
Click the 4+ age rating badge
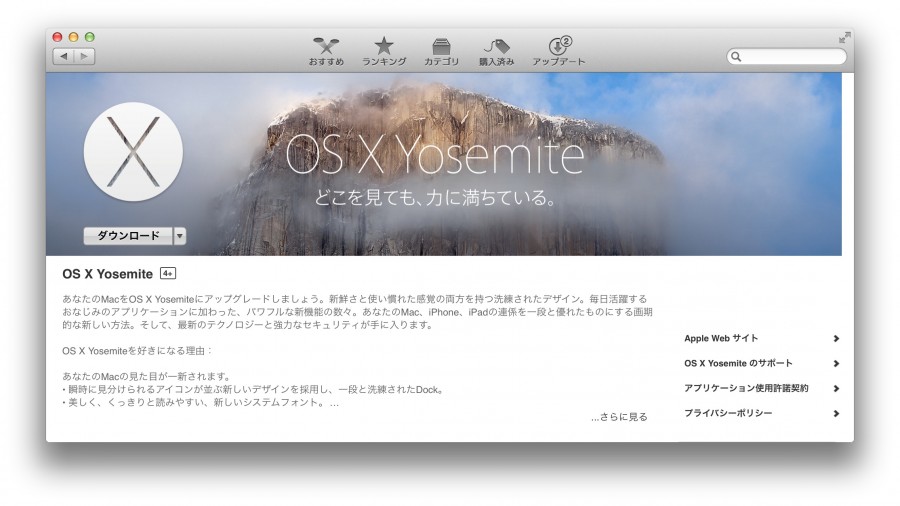(x=168, y=274)
